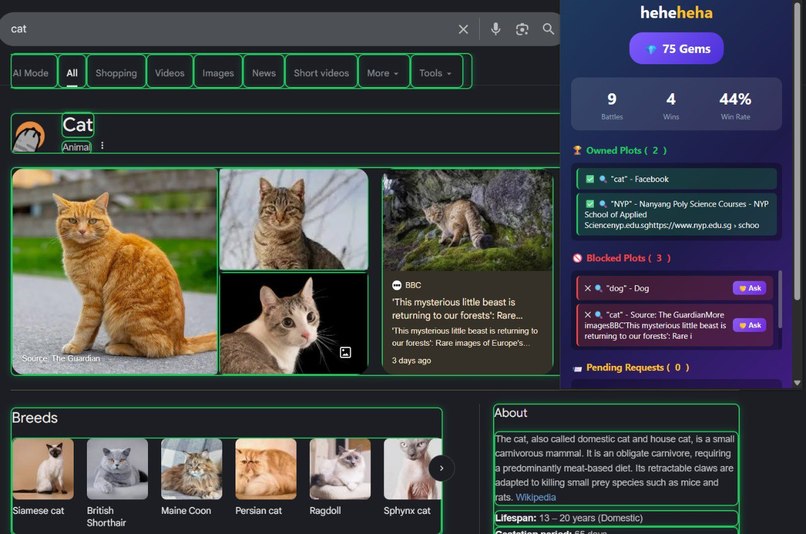
Task: Click the magnifier icon in the "dog" - Dog row
Action: (x=598, y=288)
